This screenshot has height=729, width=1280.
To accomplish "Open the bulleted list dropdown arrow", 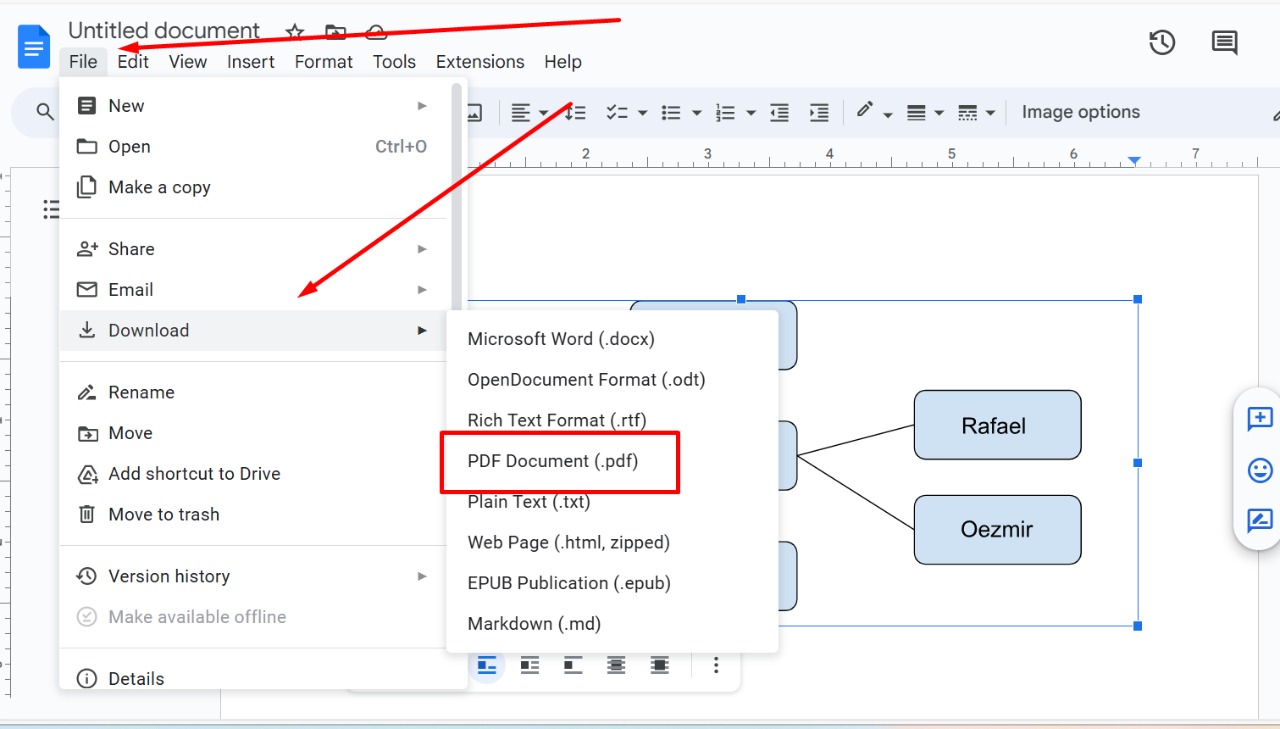I will click(x=696, y=114).
